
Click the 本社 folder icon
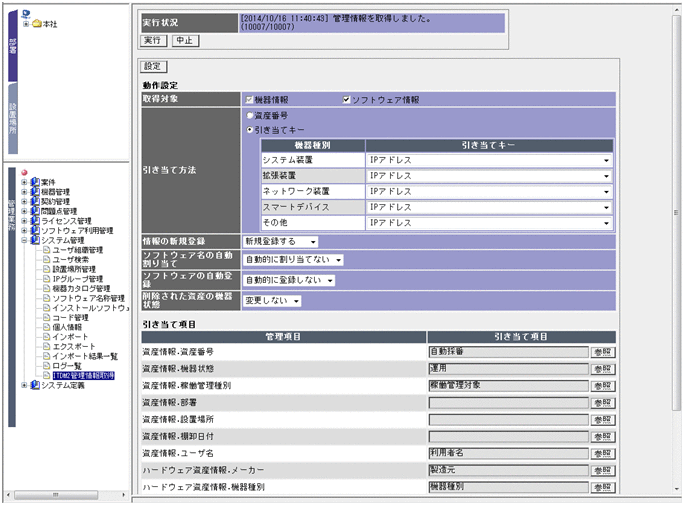coord(37,24)
